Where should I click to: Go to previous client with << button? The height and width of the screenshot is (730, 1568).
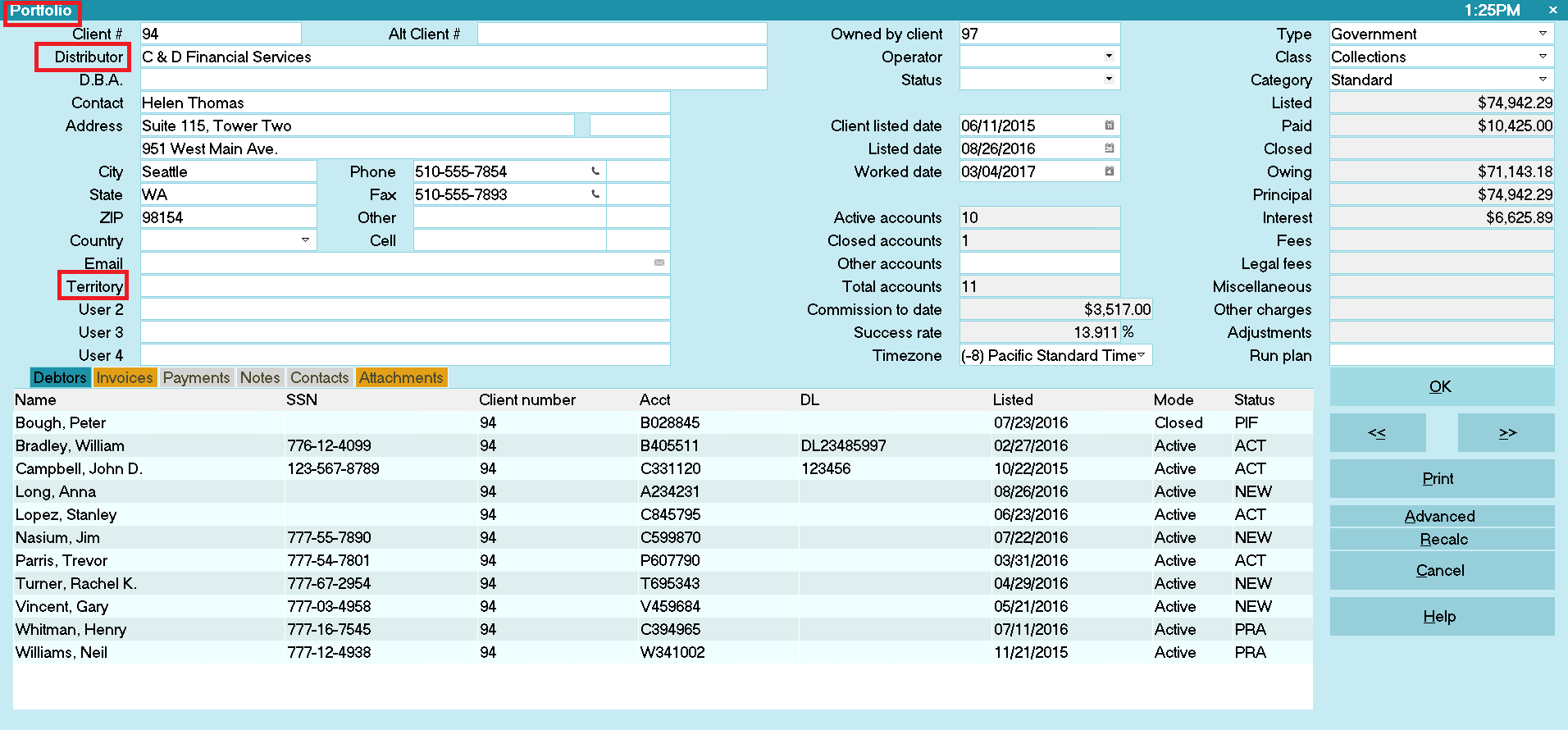click(x=1378, y=432)
